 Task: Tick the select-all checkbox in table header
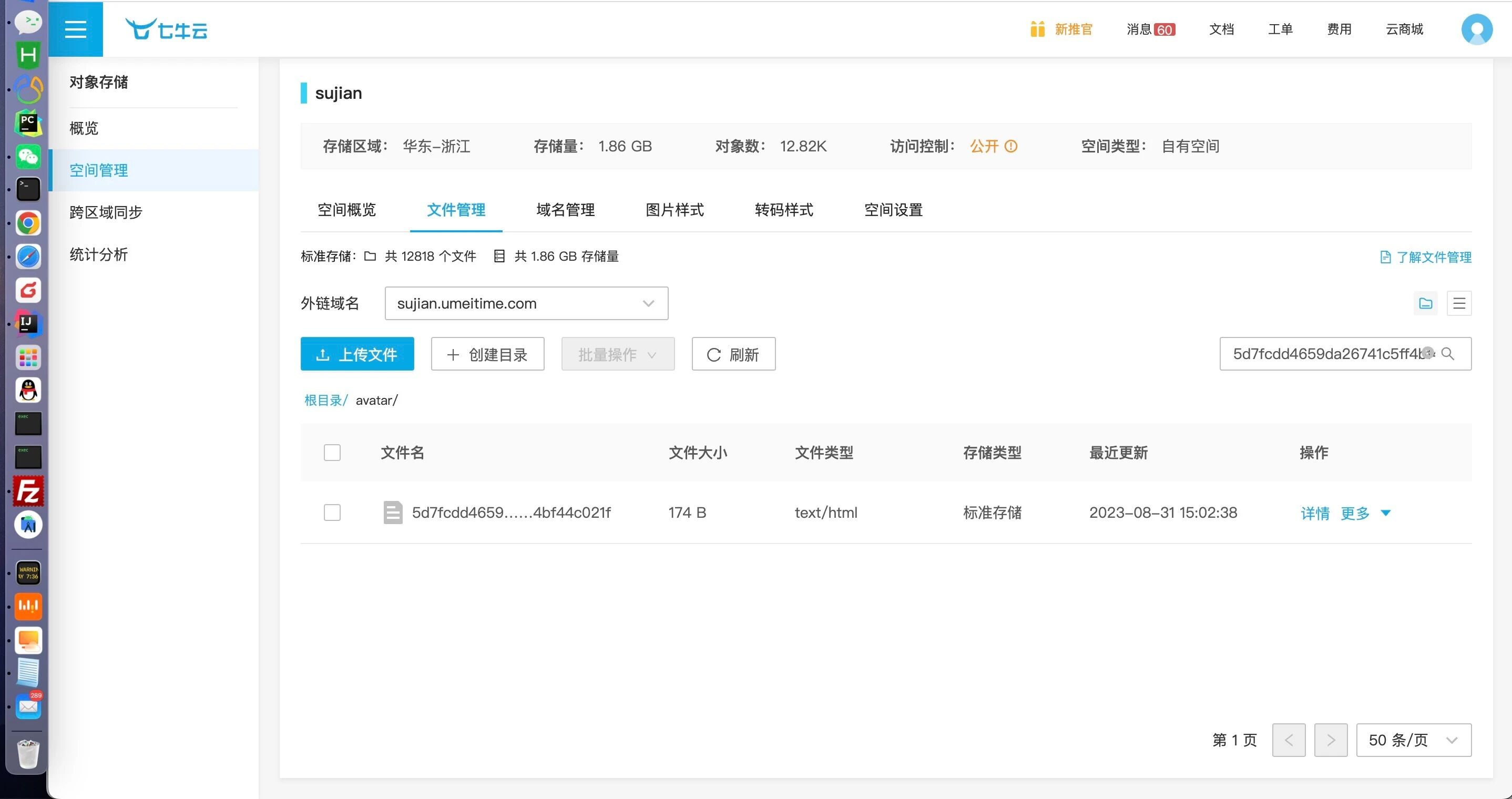coord(332,453)
